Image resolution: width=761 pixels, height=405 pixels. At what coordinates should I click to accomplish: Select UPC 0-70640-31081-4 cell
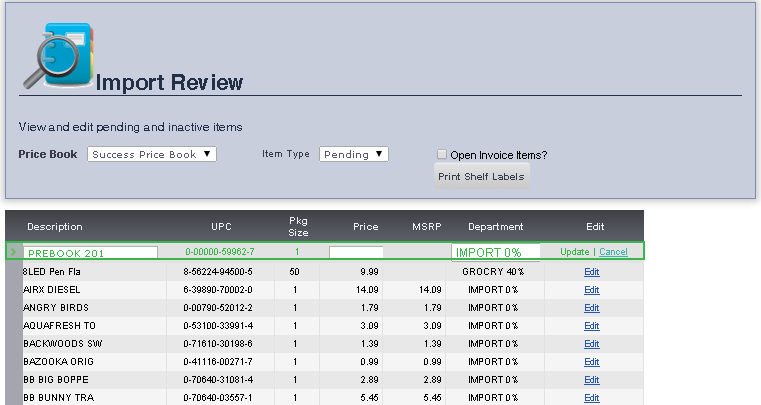click(x=218, y=379)
